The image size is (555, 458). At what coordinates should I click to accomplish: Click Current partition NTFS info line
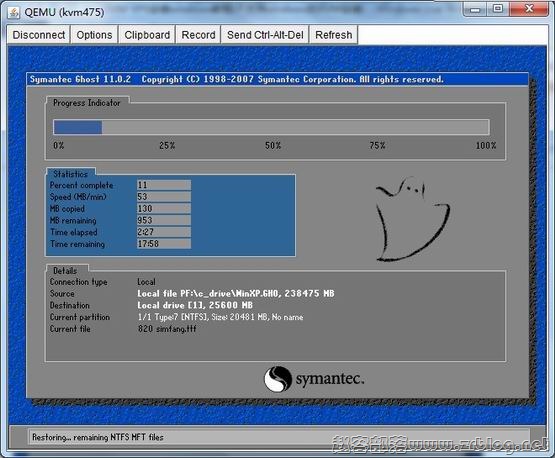221,317
